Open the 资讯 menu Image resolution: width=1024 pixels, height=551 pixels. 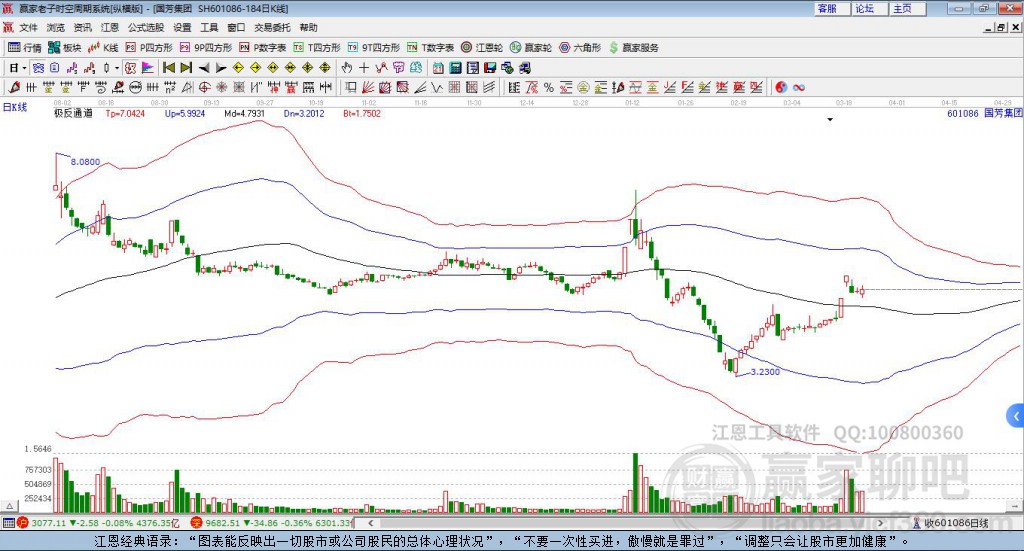click(82, 27)
